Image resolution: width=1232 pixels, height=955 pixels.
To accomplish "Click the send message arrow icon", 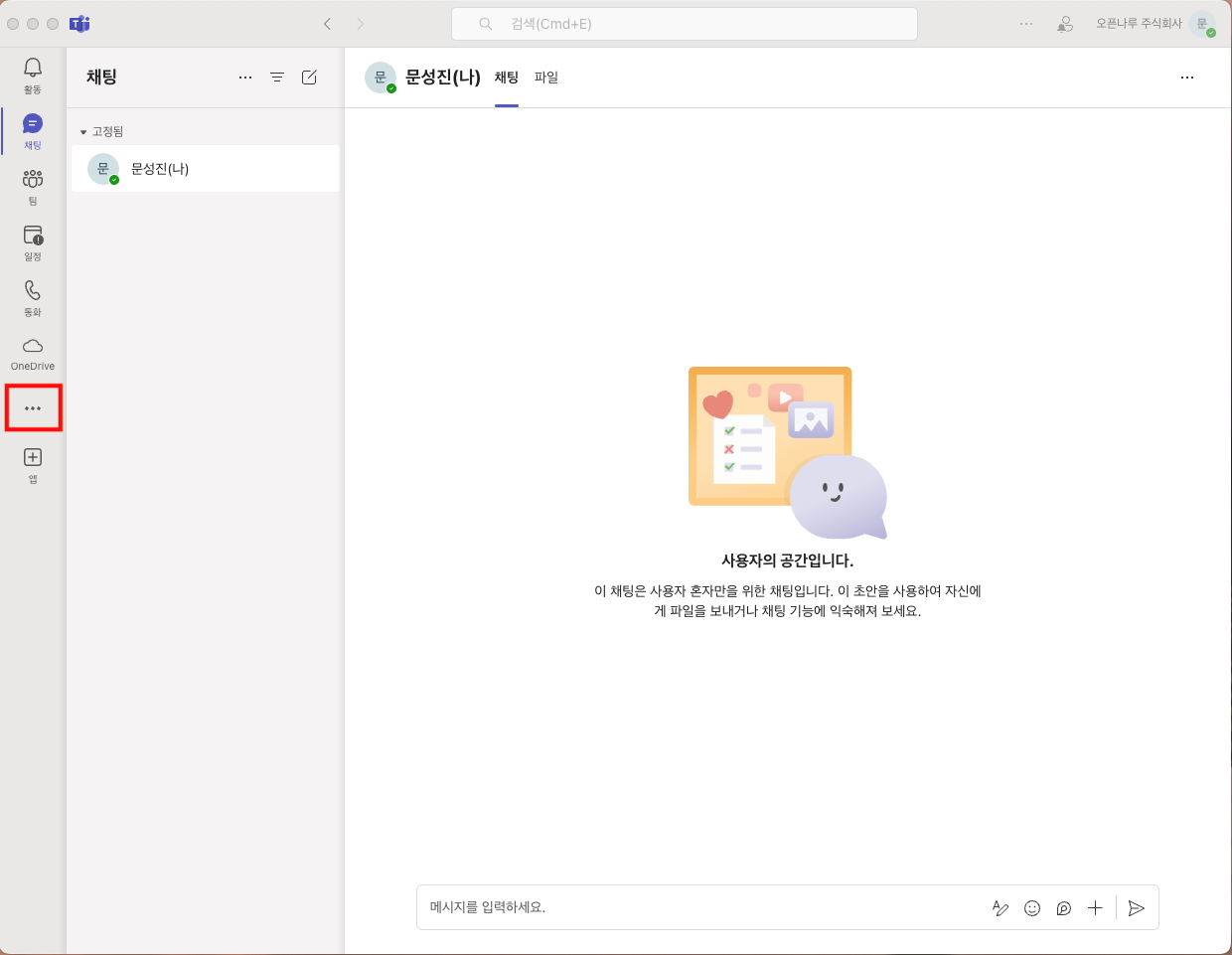I will (x=1137, y=908).
